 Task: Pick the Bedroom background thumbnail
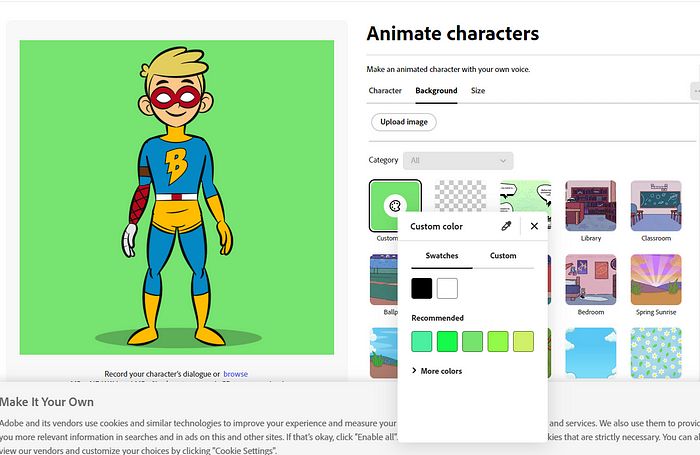tap(590, 279)
